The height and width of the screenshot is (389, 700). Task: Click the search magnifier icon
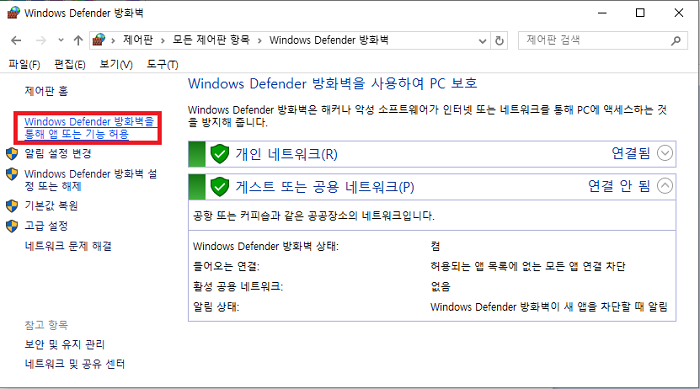pyautogui.click(x=676, y=41)
